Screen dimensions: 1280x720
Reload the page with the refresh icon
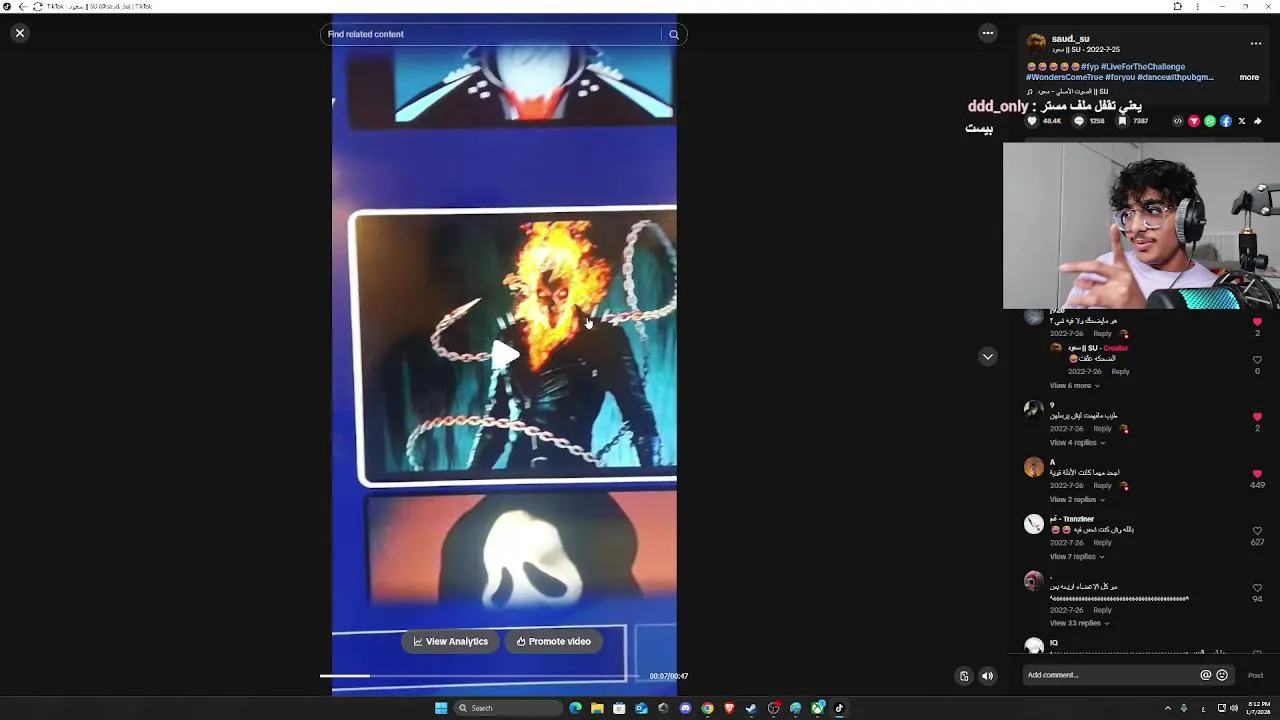38,6
